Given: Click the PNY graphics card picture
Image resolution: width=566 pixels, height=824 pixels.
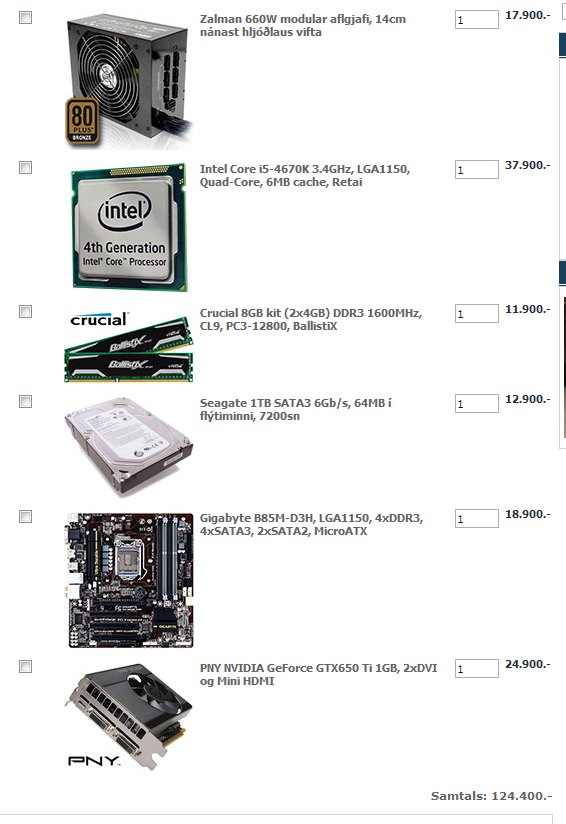Looking at the screenshot, I should 129,717.
